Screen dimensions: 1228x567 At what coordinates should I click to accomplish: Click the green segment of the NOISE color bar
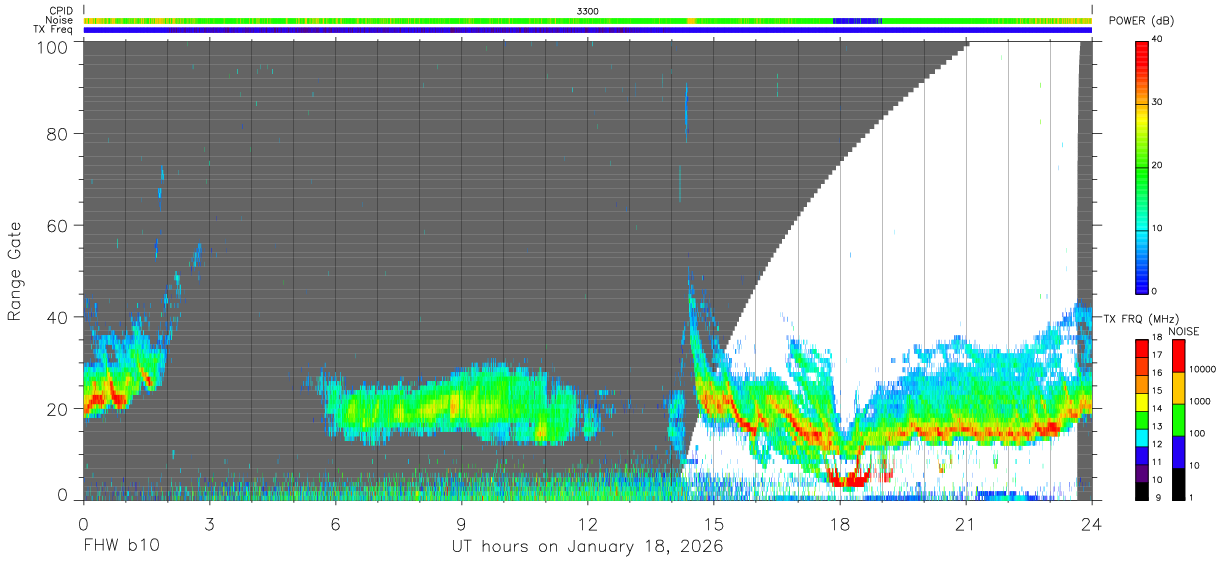click(x=1178, y=419)
